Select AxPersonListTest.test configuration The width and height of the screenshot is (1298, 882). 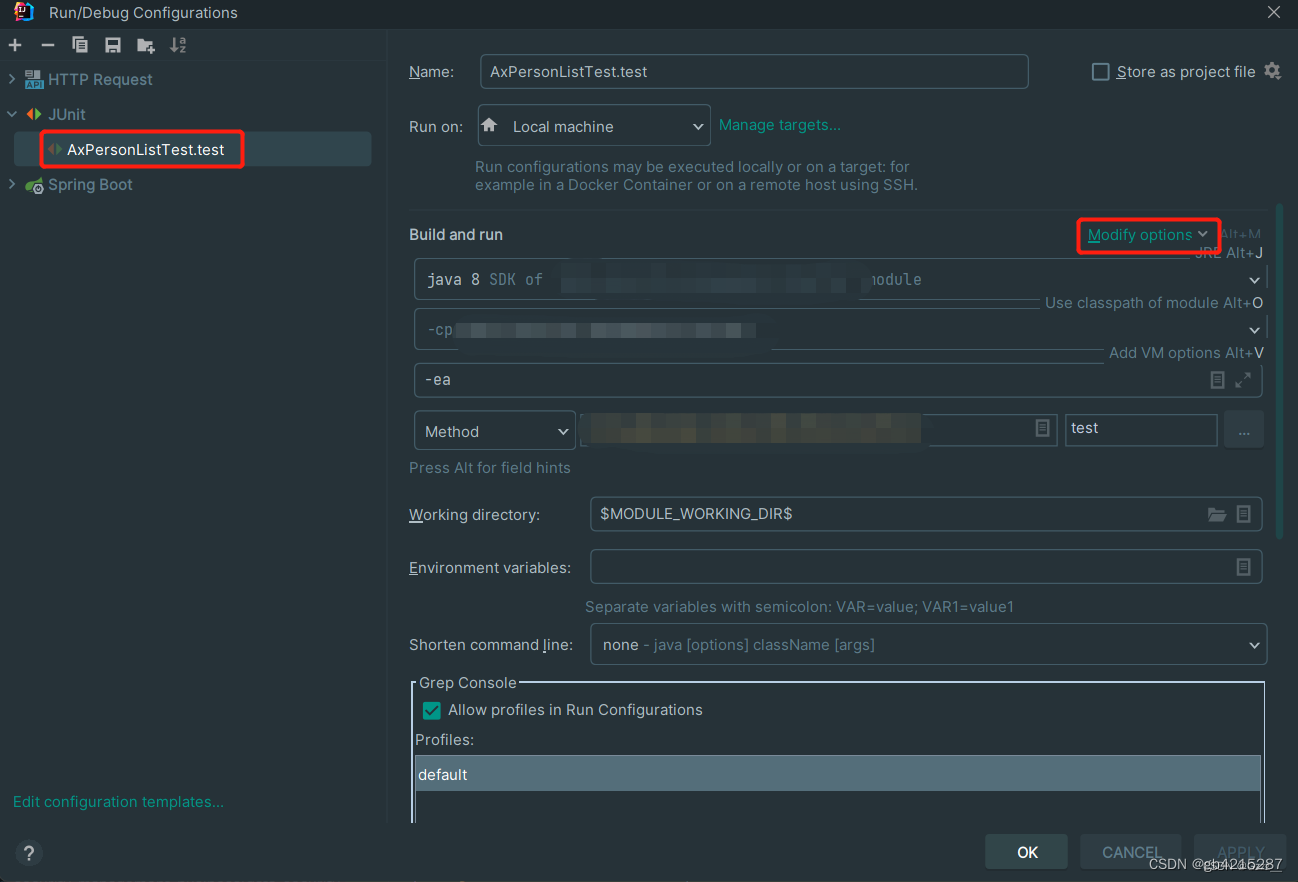click(x=146, y=150)
